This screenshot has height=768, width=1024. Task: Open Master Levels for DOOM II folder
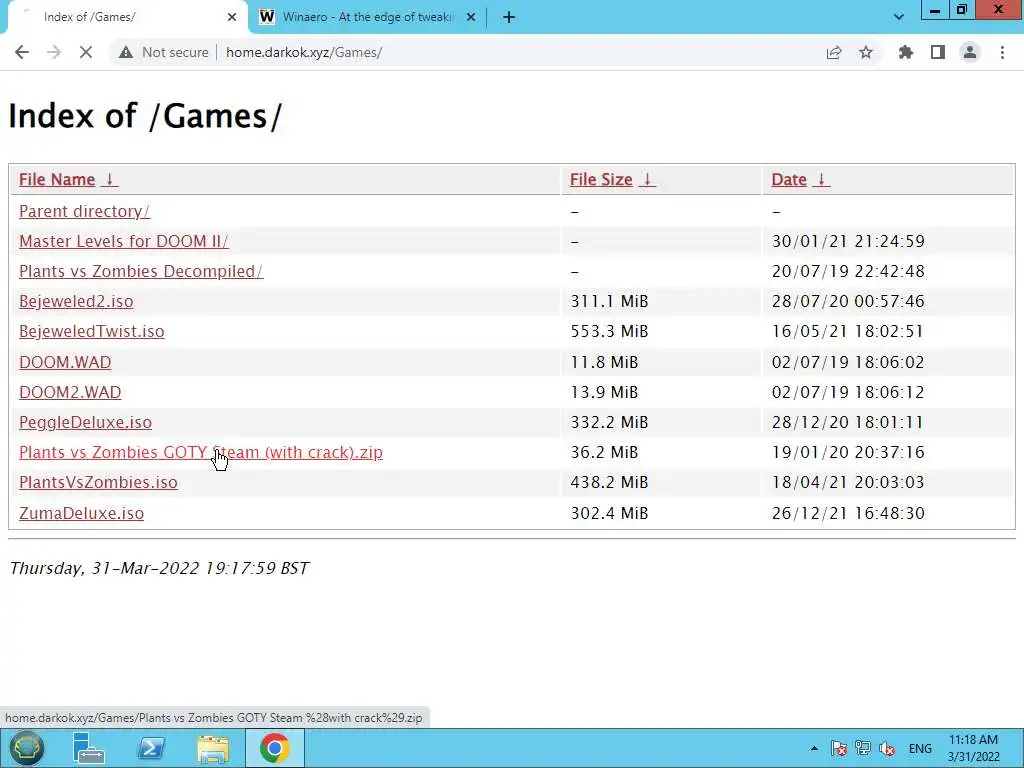point(123,241)
